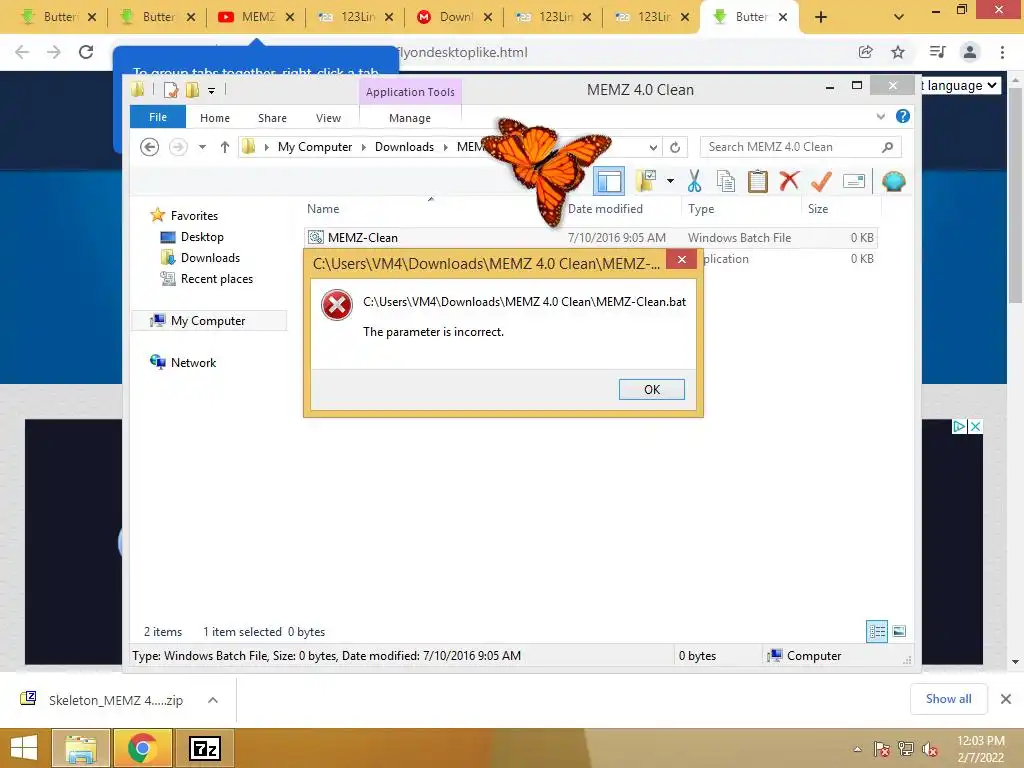Viewport: 1024px width, 768px height.
Task: Click the Application Tools contextual tab header
Action: click(x=410, y=92)
